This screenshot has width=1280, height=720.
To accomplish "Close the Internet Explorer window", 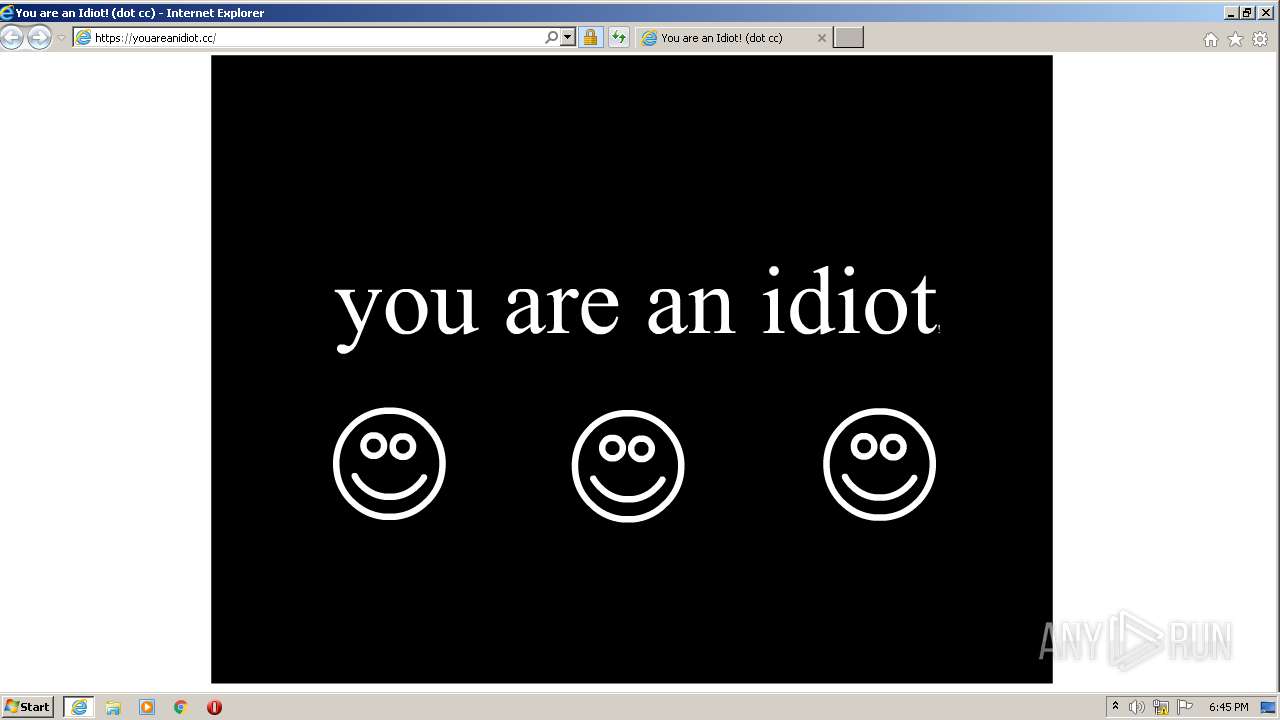I will tap(1264, 13).
